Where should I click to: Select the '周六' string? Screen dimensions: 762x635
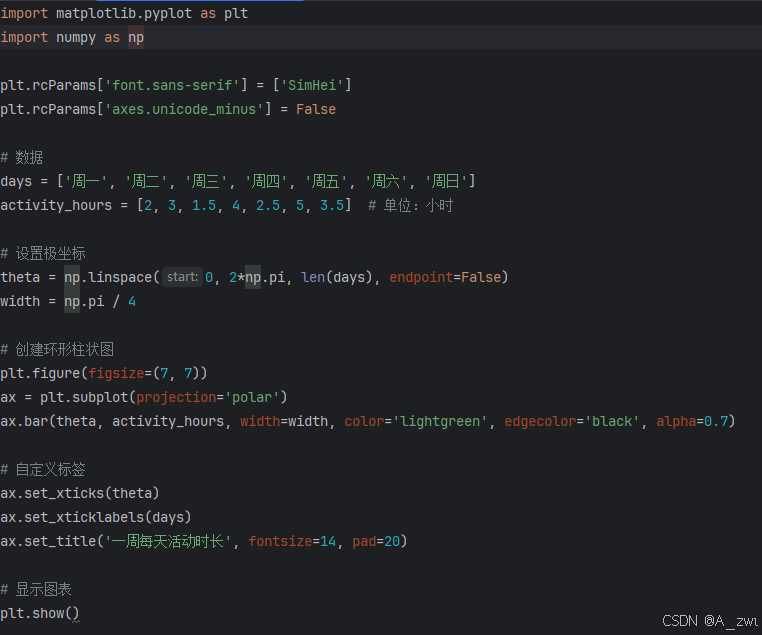(x=386, y=181)
